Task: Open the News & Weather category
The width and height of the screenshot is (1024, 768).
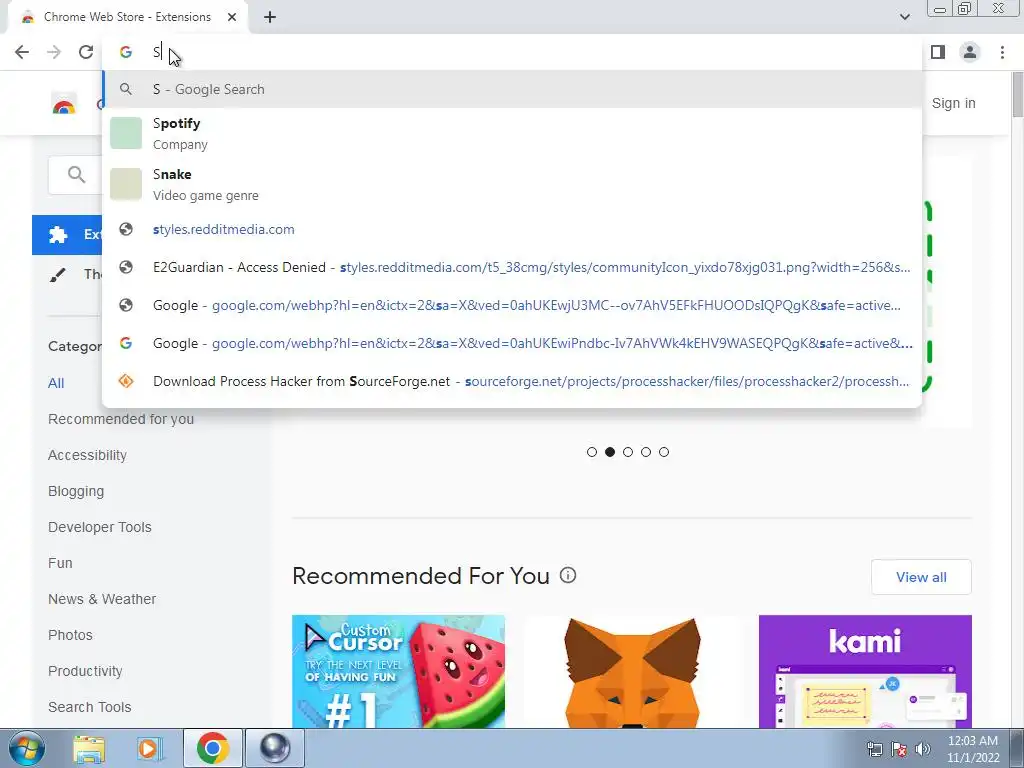Action: pyautogui.click(x=102, y=599)
